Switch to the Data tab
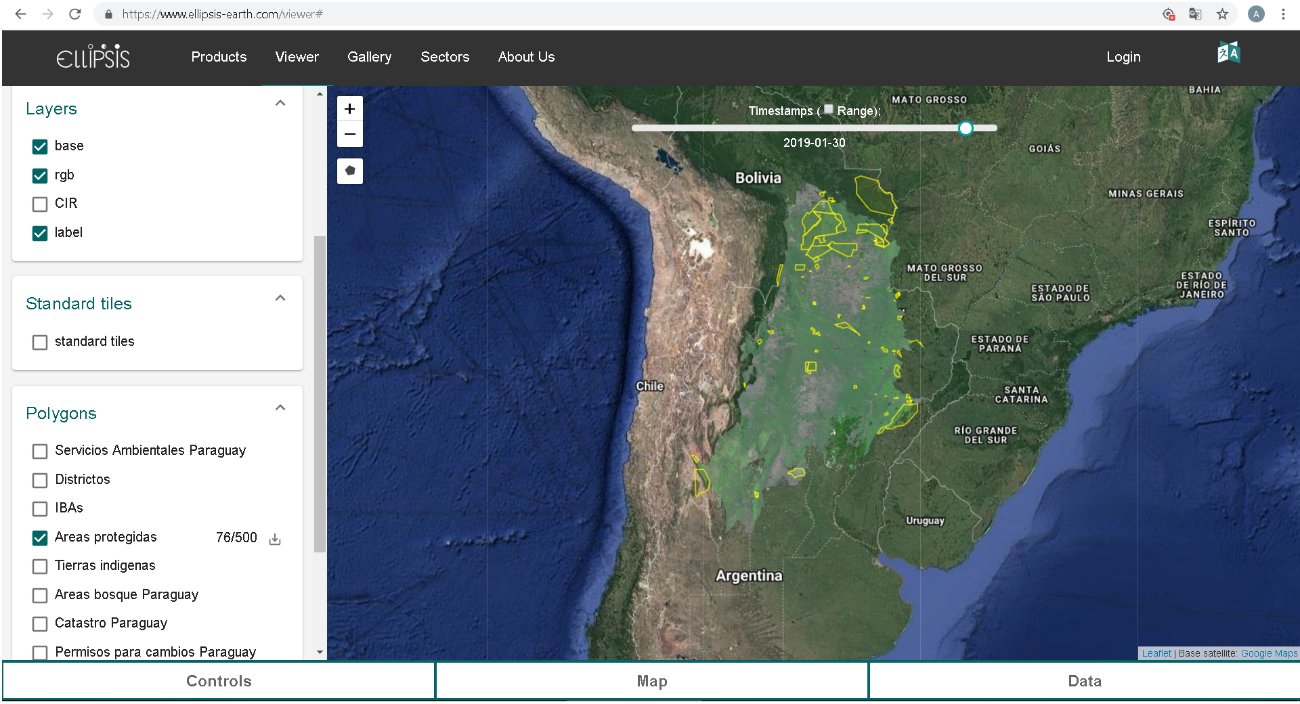 [1084, 681]
